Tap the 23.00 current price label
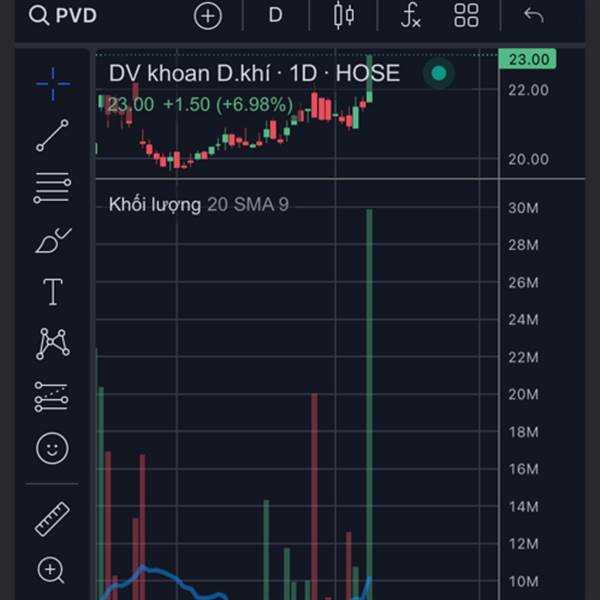The height and width of the screenshot is (600, 600). [527, 59]
